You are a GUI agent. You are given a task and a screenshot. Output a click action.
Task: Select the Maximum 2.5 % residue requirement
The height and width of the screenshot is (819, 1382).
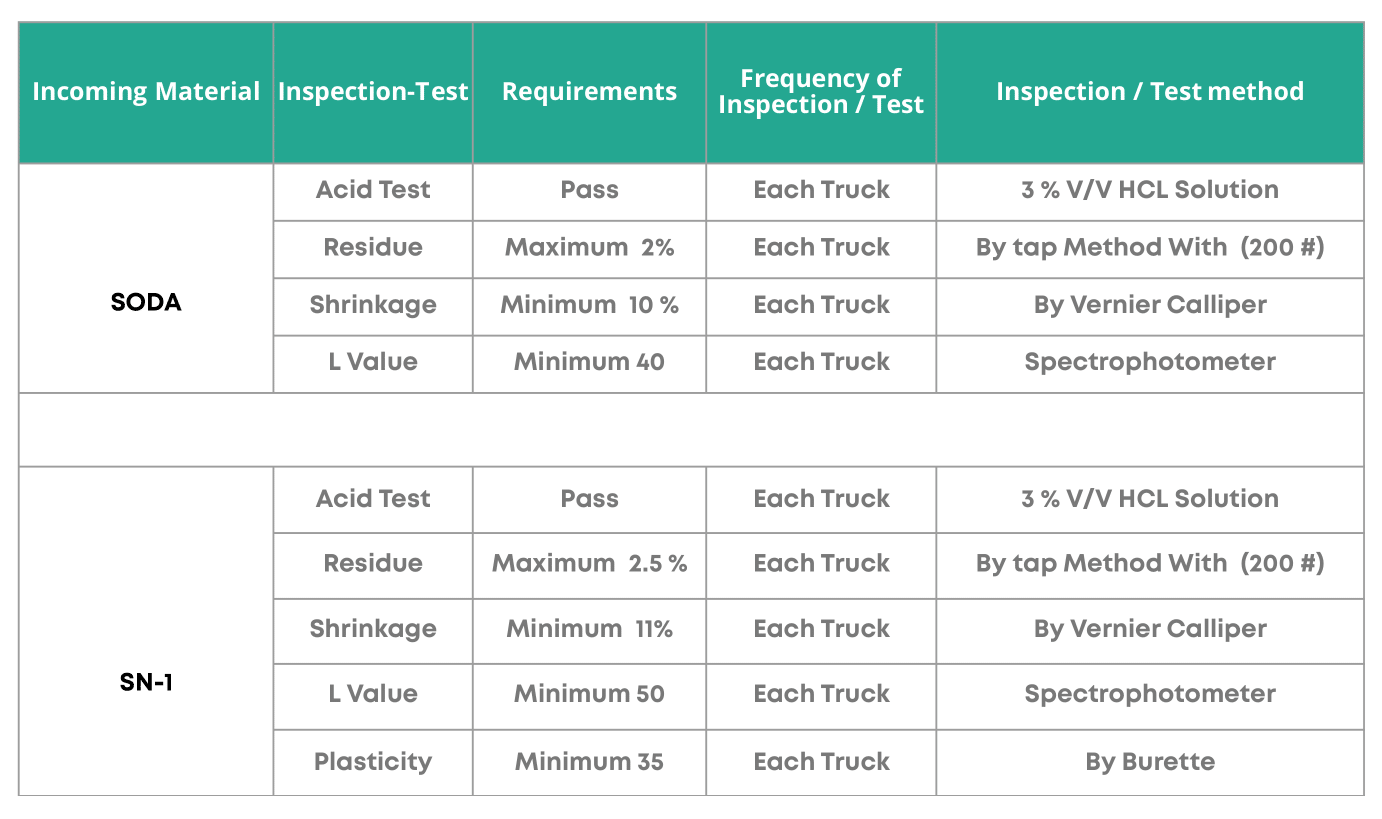589,564
